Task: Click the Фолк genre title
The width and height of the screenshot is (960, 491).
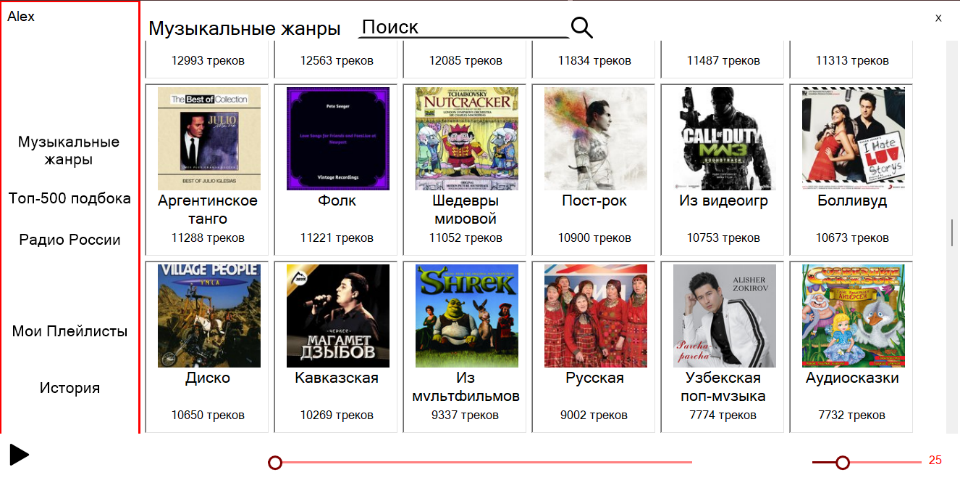Action: coord(337,201)
